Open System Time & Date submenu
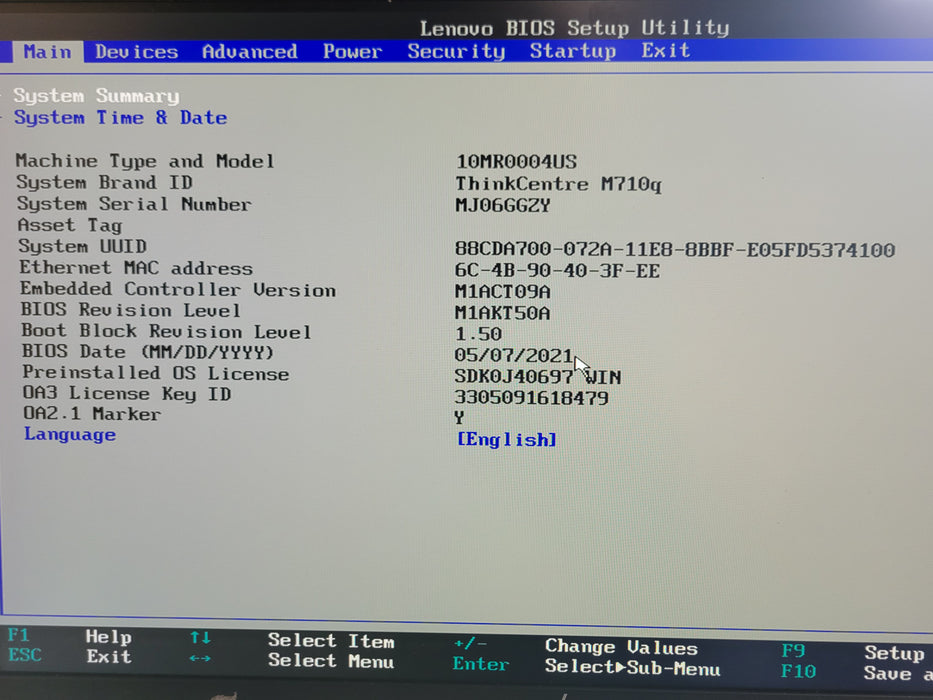933x700 pixels. click(x=120, y=117)
